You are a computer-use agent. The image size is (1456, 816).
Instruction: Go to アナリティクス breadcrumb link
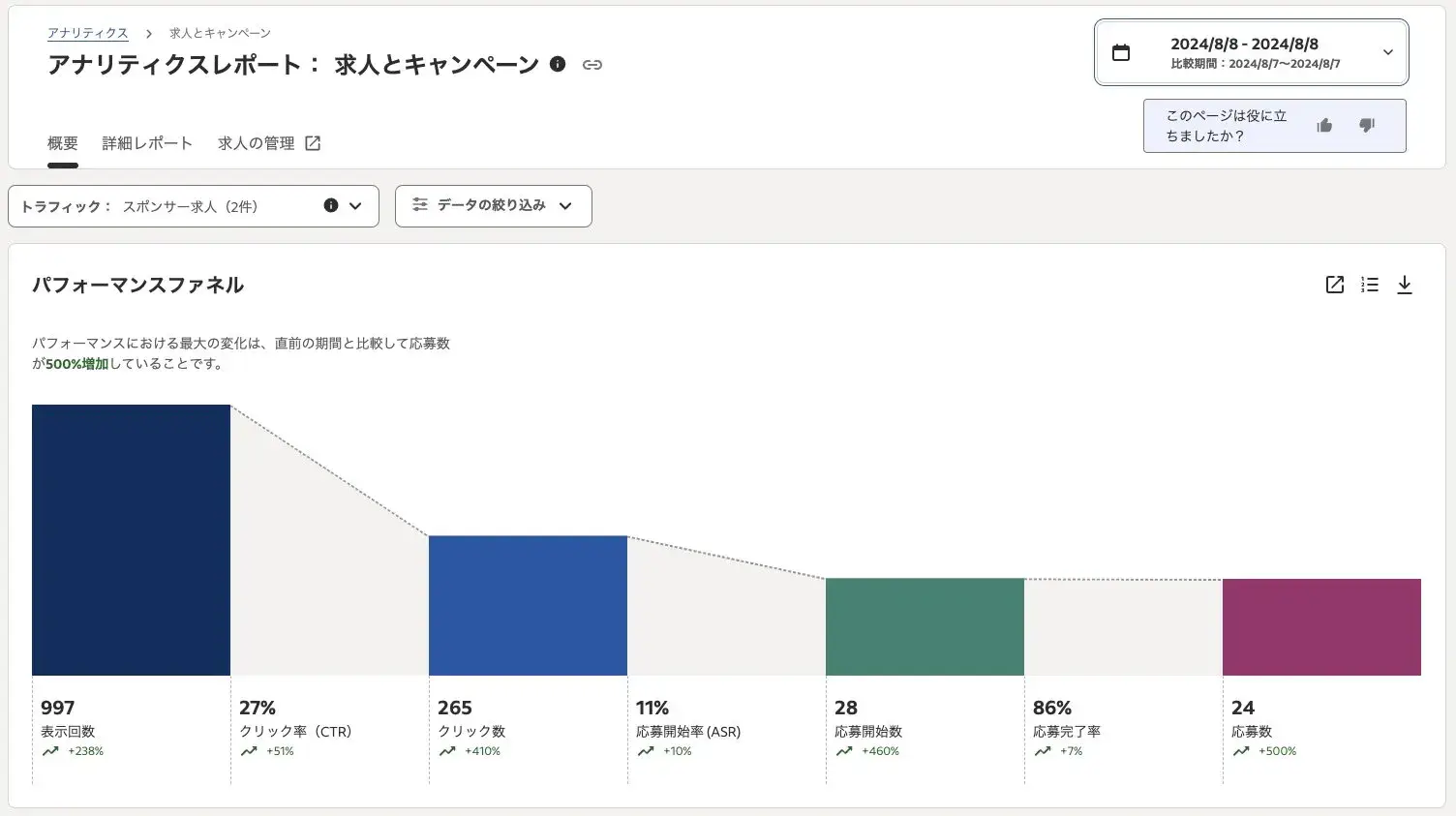tap(88, 33)
